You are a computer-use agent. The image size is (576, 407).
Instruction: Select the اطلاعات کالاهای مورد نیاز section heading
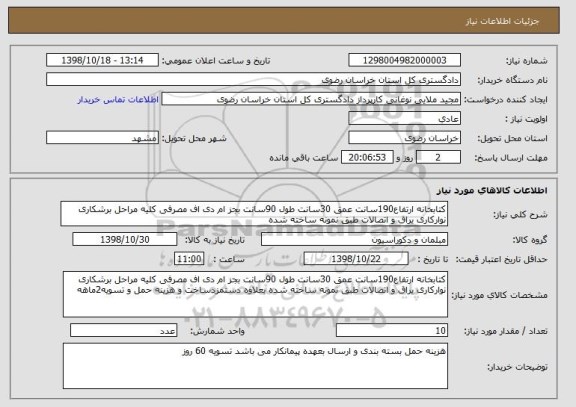tap(492, 190)
